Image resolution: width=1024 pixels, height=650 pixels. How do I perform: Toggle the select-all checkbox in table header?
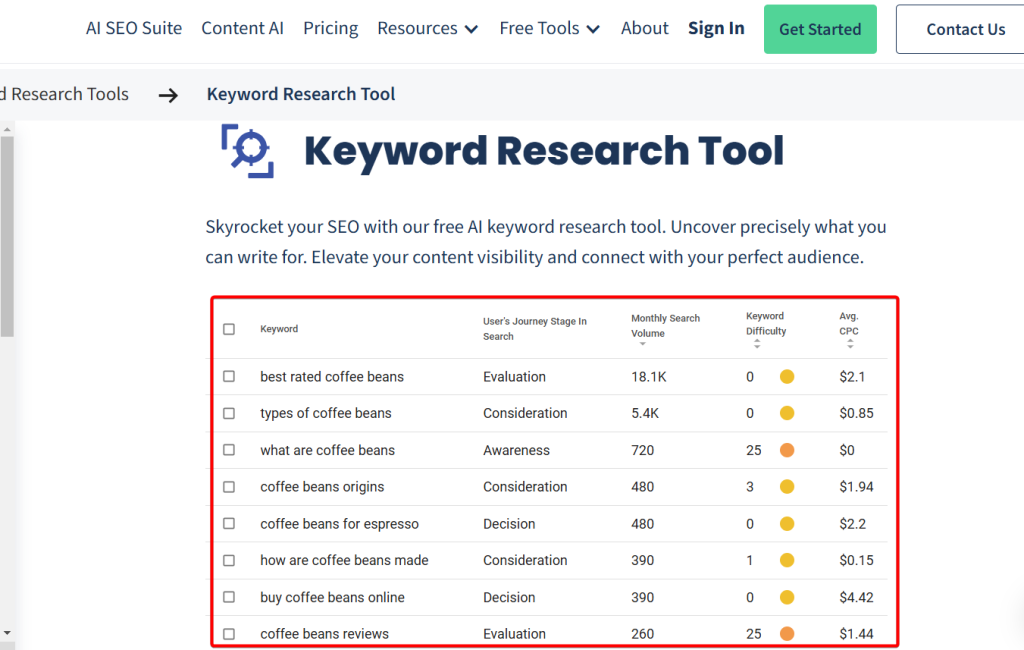229,329
